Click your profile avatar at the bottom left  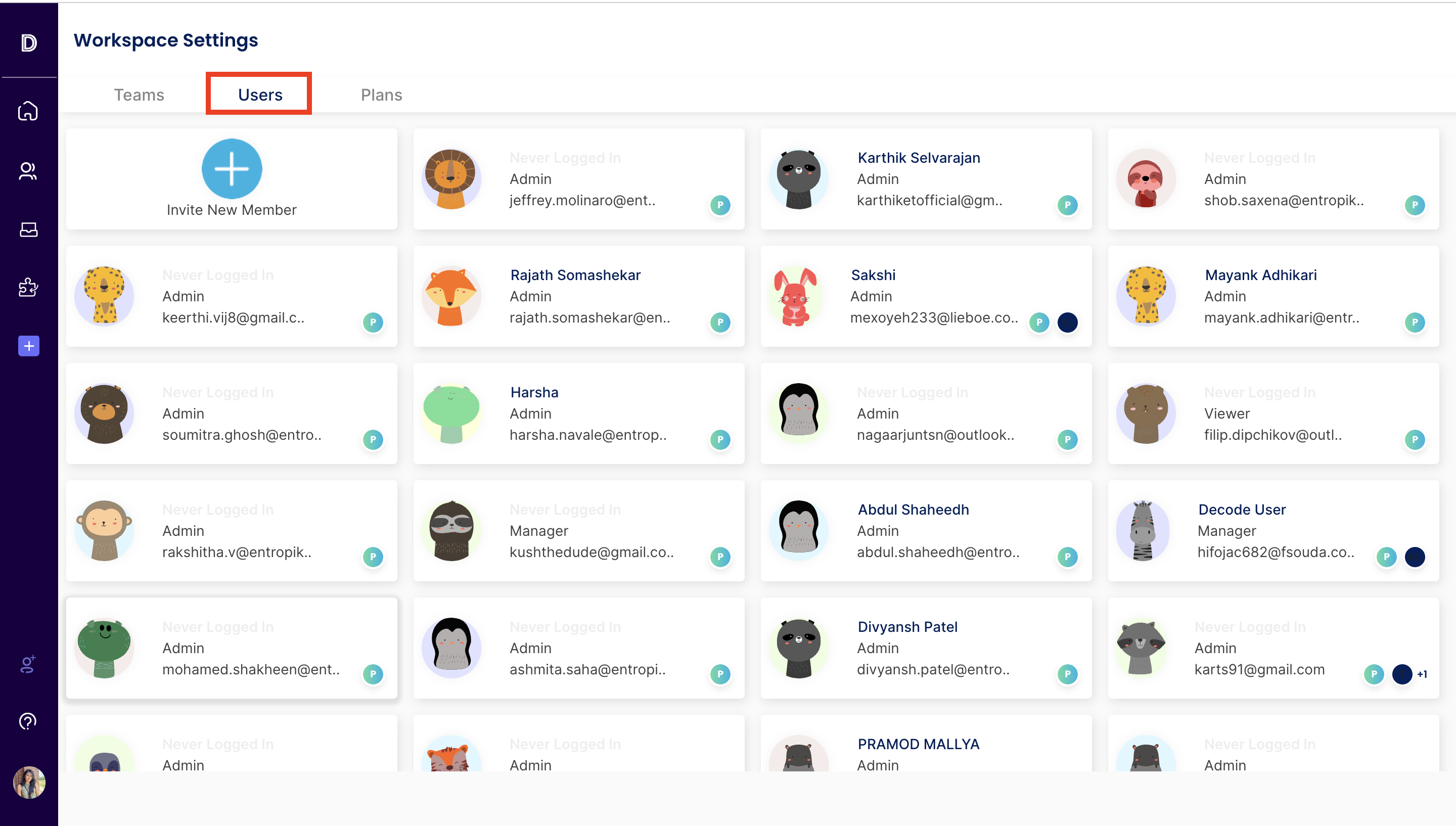pos(28,784)
